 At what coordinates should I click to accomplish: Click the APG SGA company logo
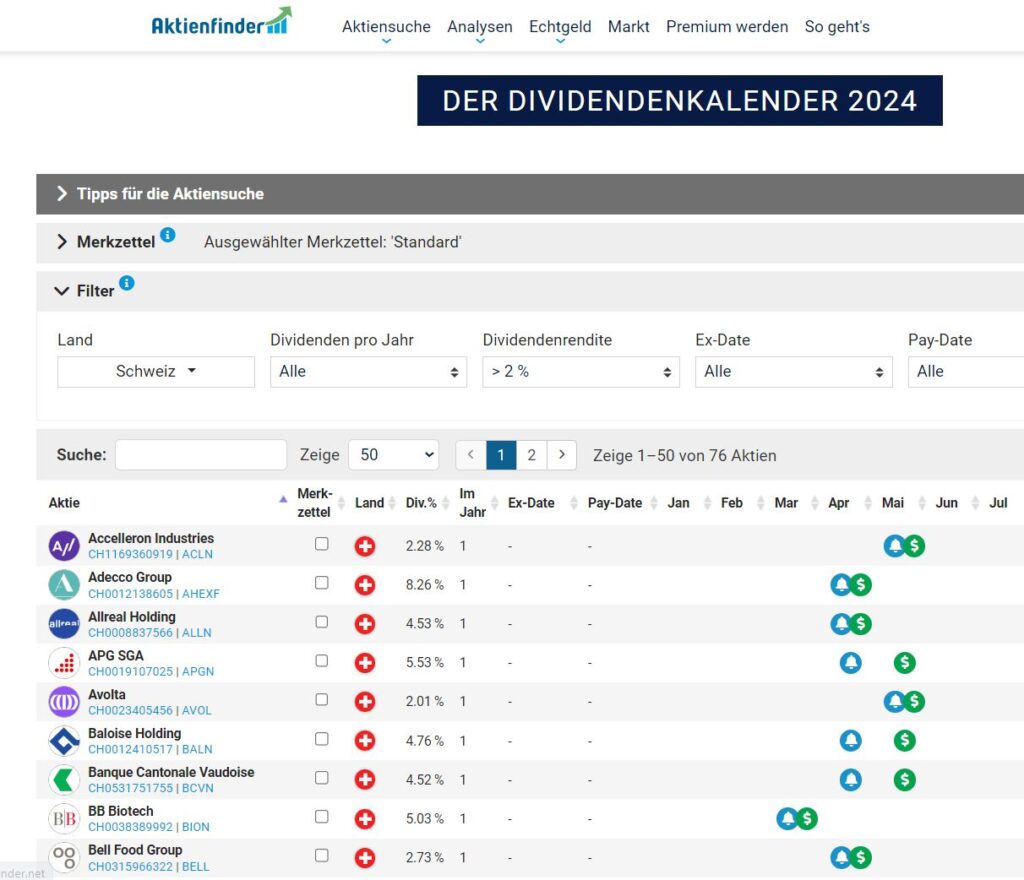64,663
